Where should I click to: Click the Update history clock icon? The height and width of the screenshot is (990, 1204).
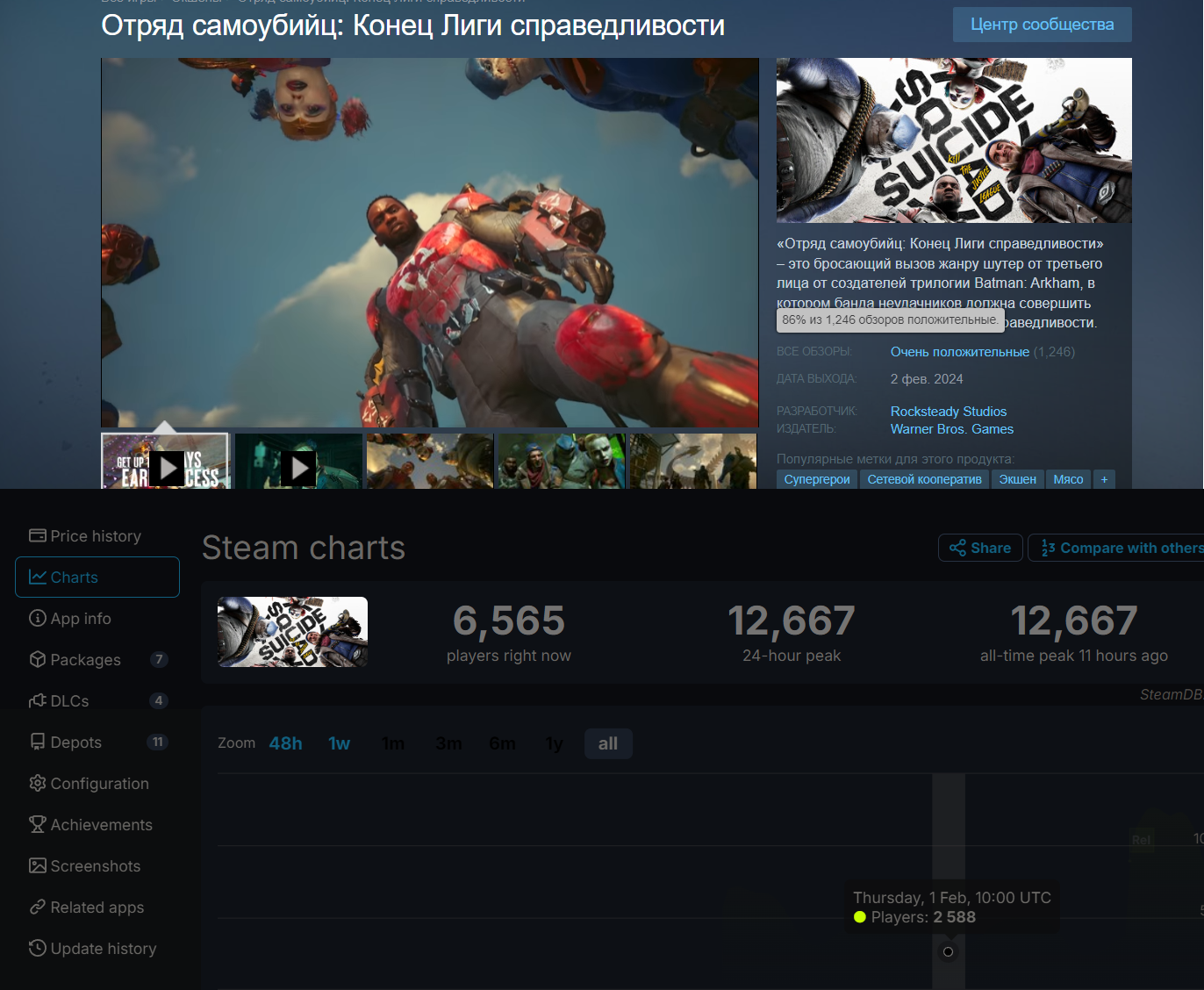(38, 948)
